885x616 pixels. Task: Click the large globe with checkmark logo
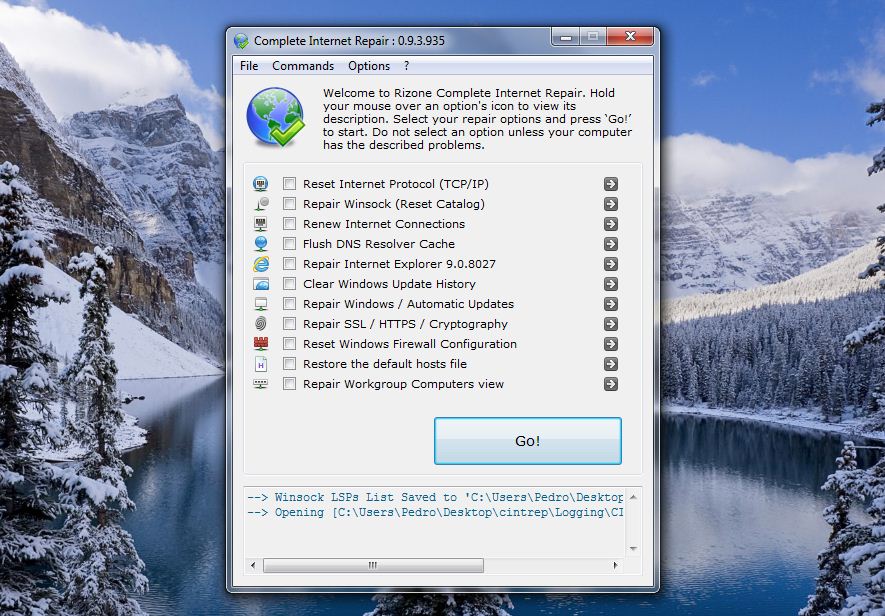[x=275, y=117]
